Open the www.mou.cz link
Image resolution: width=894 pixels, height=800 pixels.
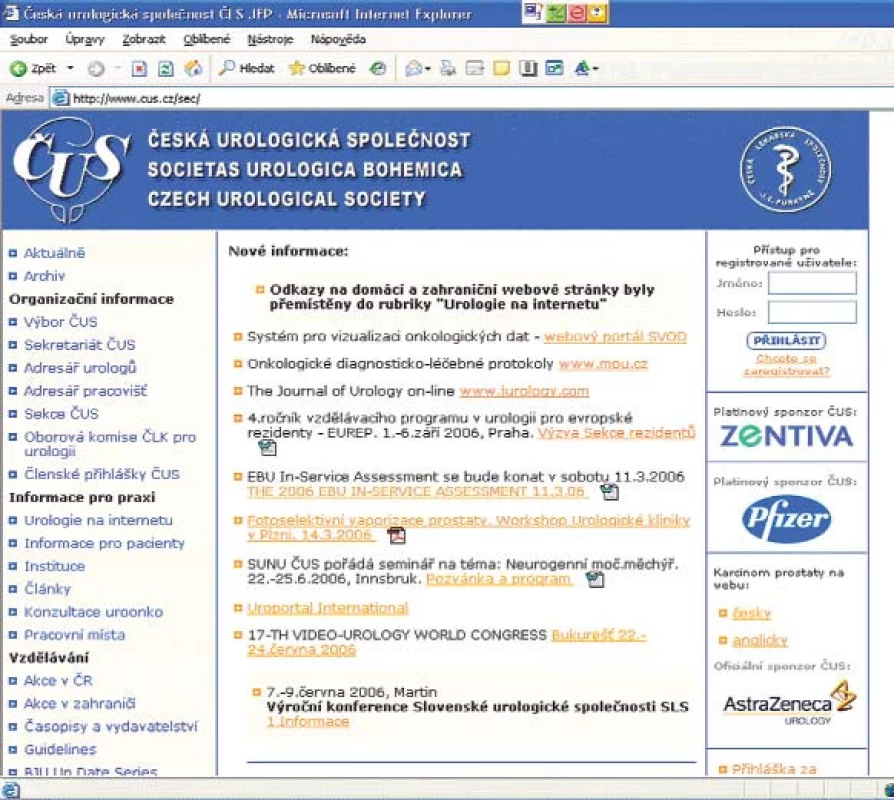603,364
